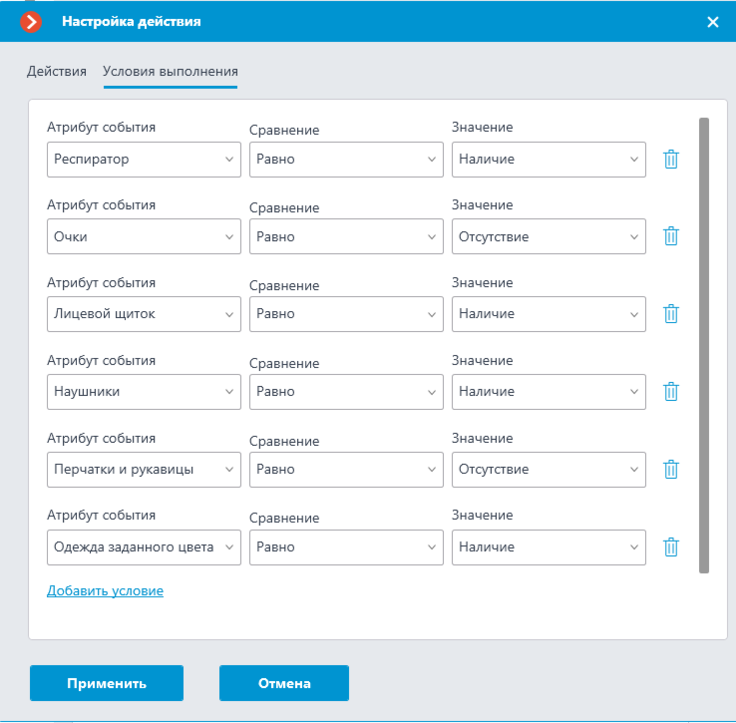This screenshot has width=736, height=723.
Task: Change the Перчатки и рукавицы value dropdown
Action: click(x=549, y=469)
